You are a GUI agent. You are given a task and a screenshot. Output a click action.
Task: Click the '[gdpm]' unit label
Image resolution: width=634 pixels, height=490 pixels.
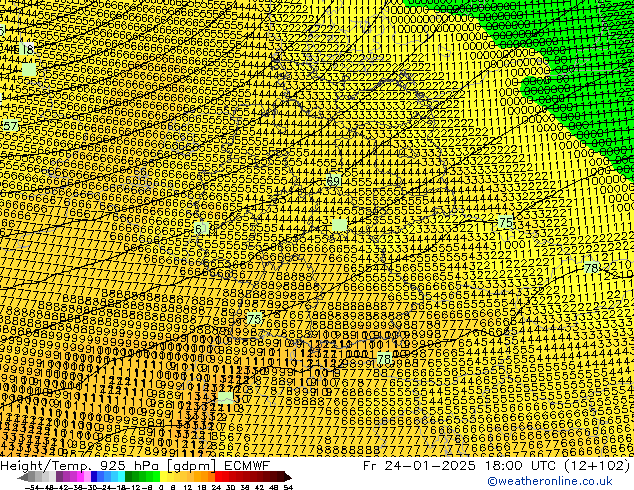(192, 466)
